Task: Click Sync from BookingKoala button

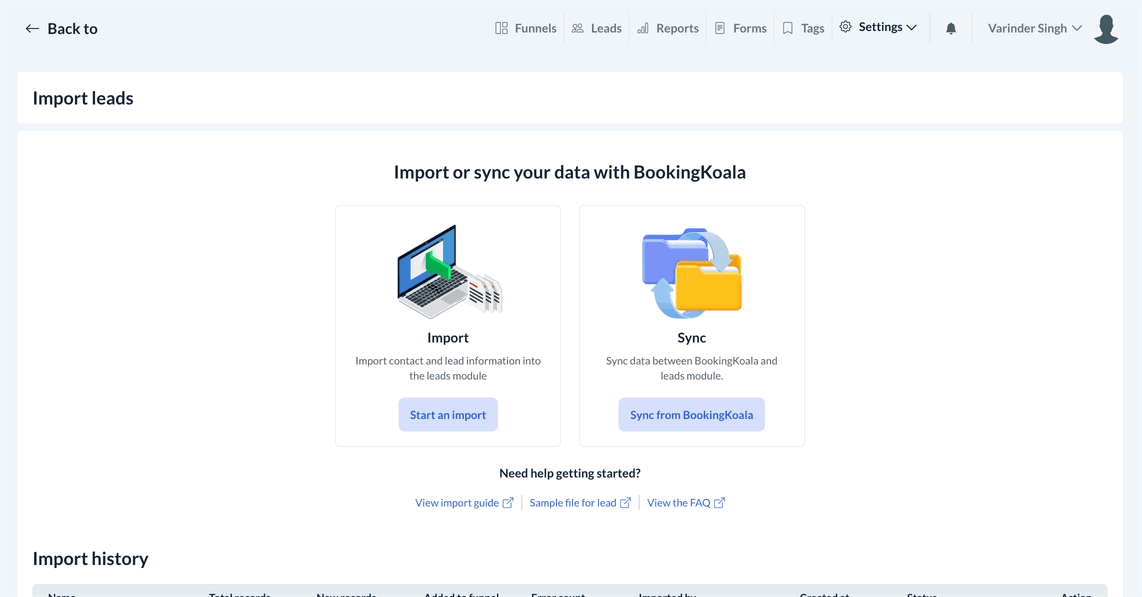Action: (692, 415)
